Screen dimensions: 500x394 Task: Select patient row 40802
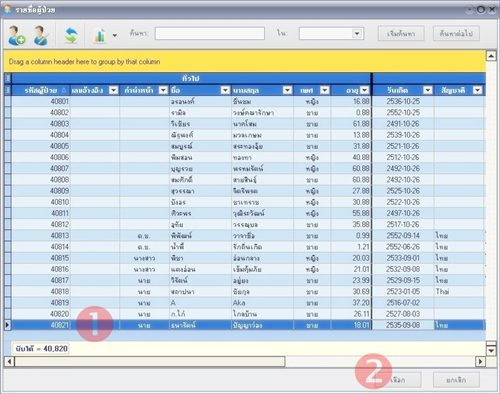click(245, 113)
